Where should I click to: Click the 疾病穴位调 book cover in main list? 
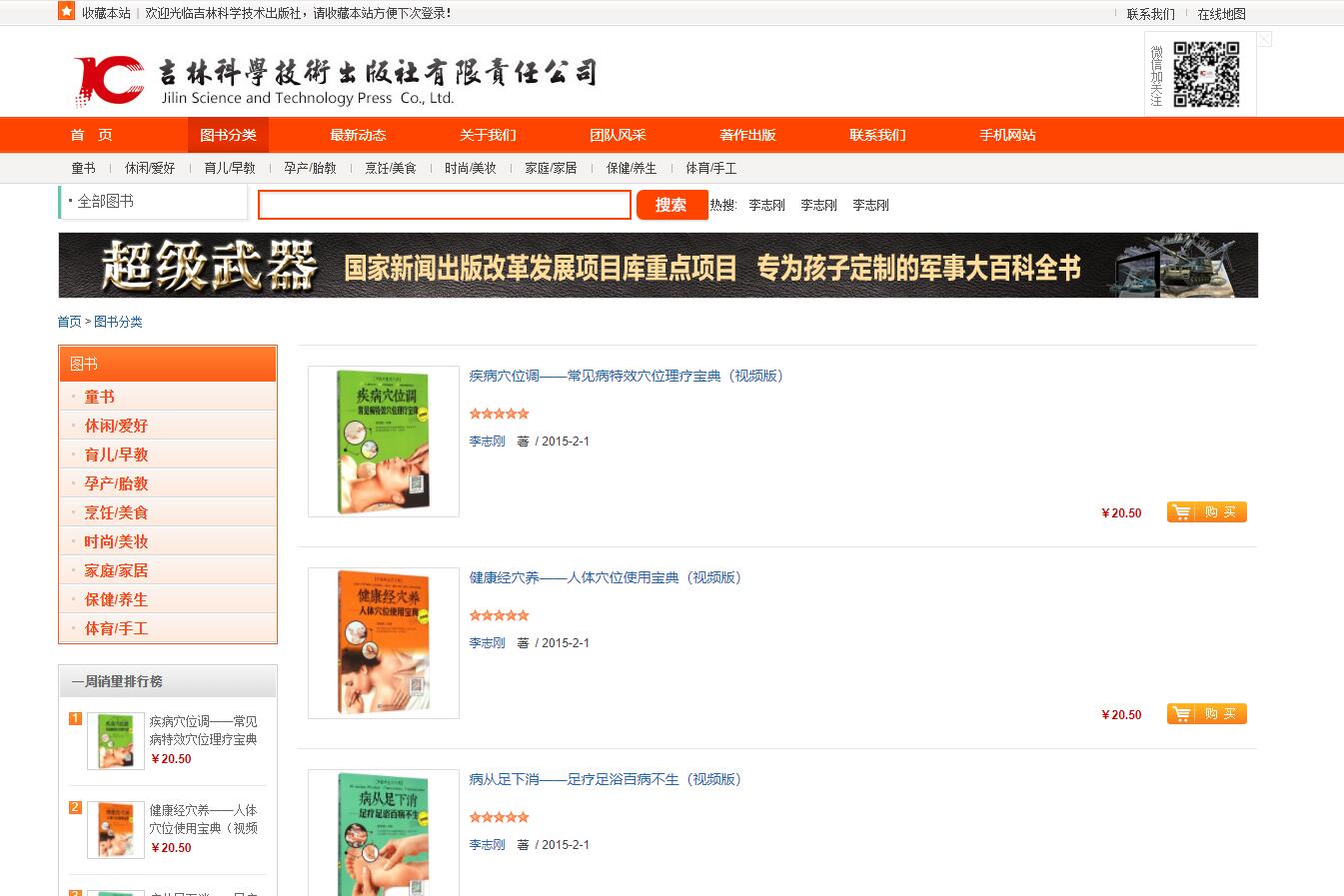[384, 442]
